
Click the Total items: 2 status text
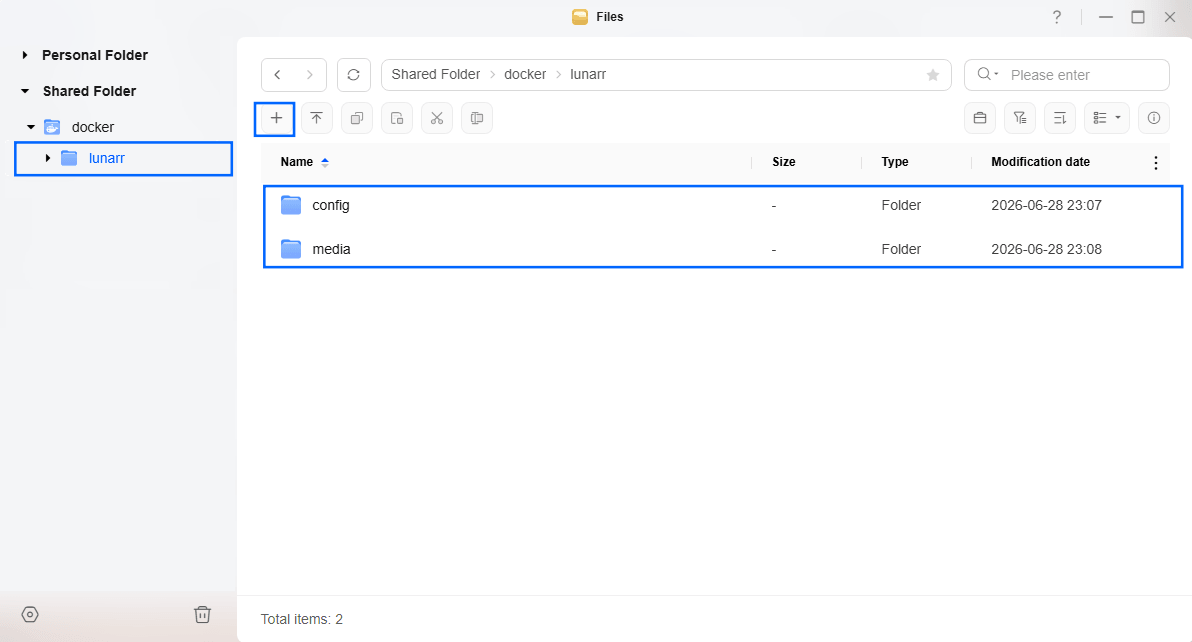302,619
